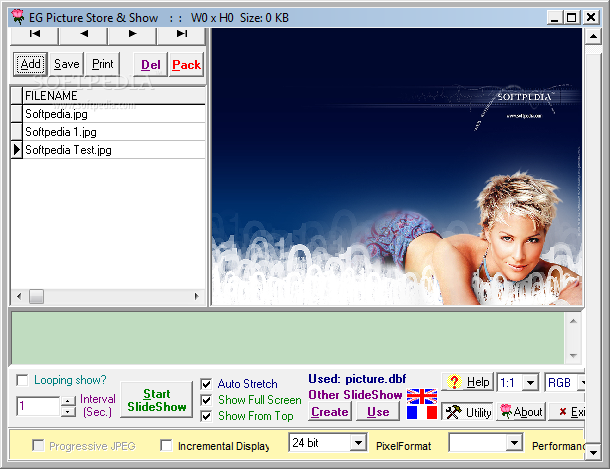Increase interval with up spinner
The image size is (610, 469).
pyautogui.click(x=68, y=401)
